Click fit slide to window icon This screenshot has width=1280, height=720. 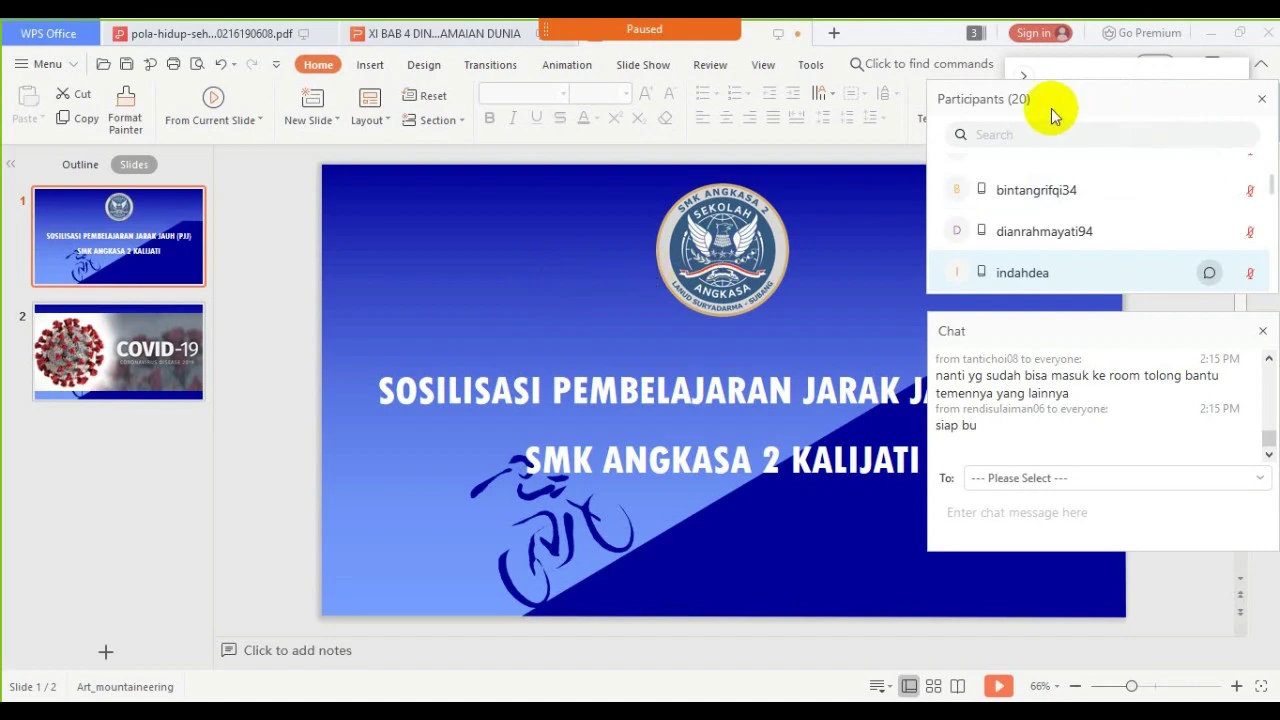tap(1262, 686)
